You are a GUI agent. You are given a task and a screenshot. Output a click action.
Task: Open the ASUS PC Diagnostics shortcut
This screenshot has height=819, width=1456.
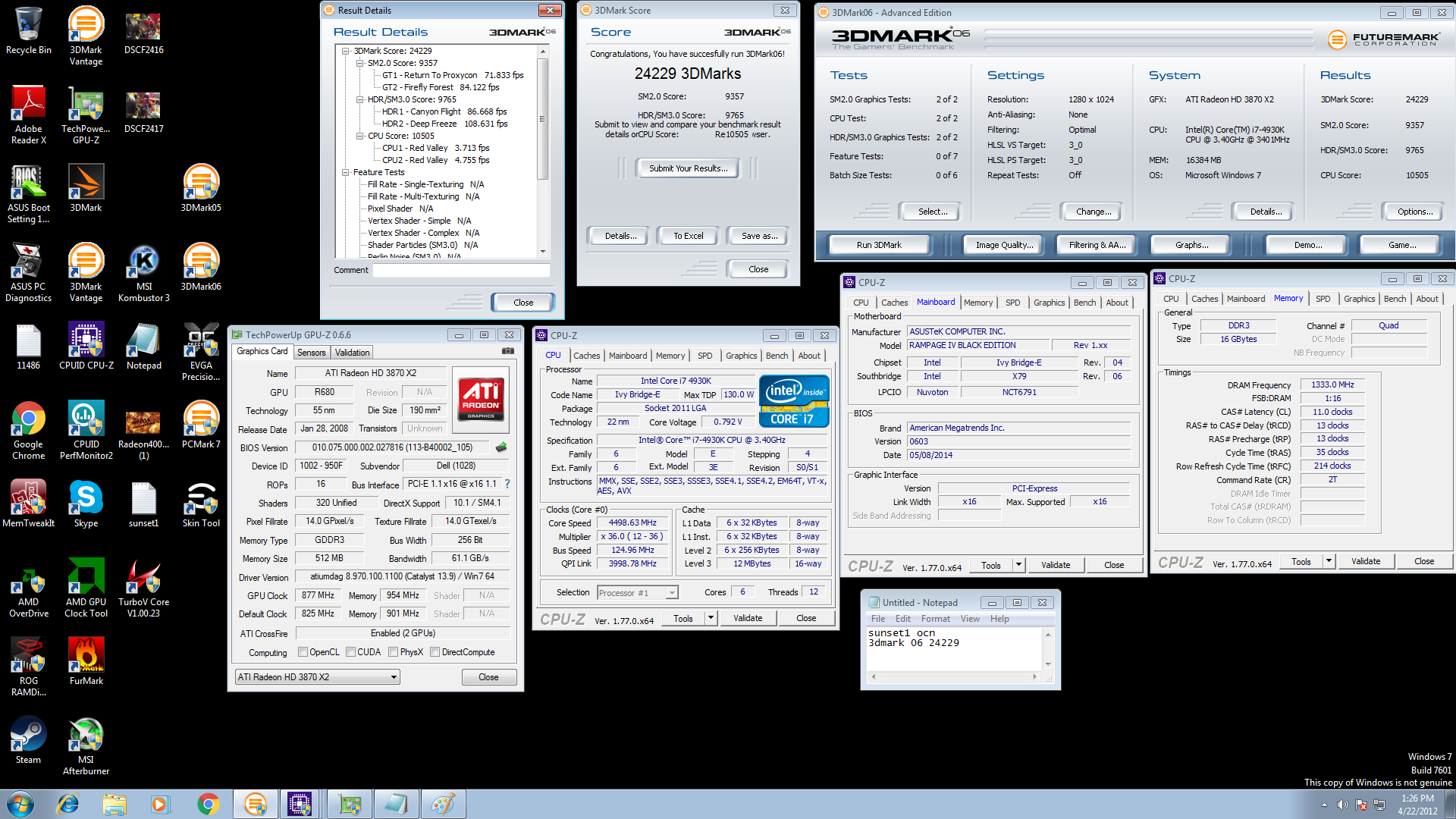pos(29,273)
